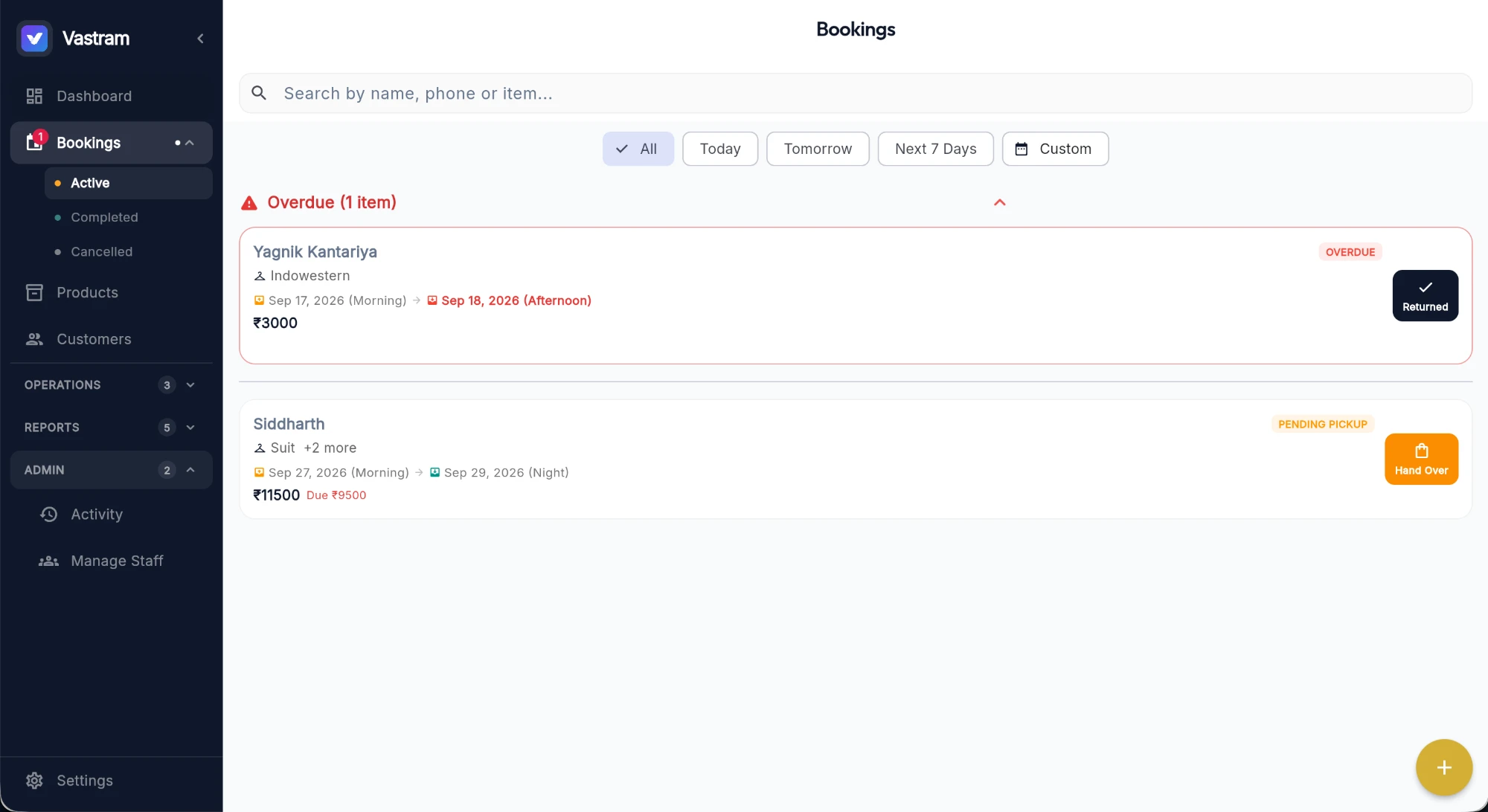Click the ADMIN count badge 2
This screenshot has width=1488, height=812.
click(167, 470)
